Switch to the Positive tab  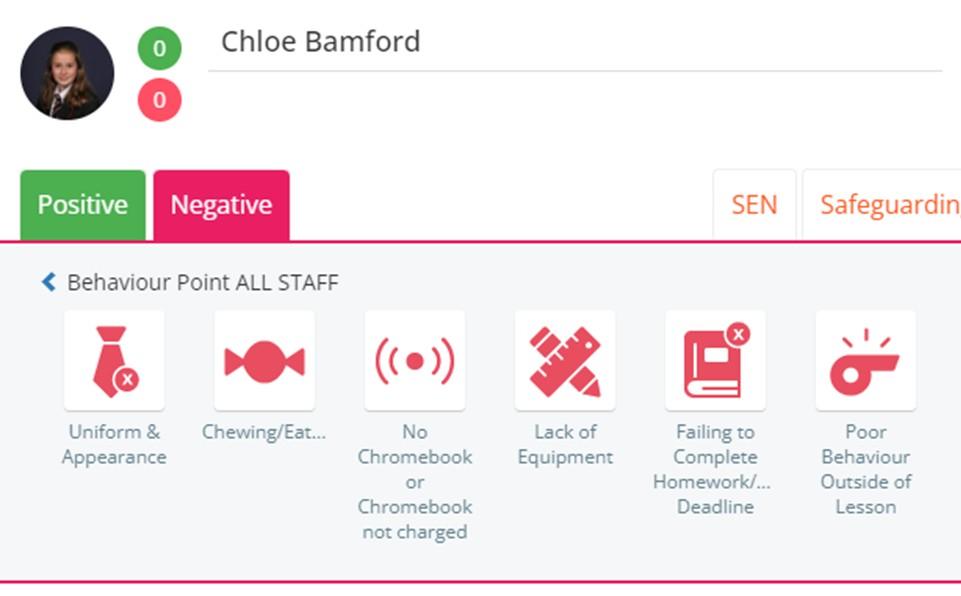pyautogui.click(x=83, y=205)
